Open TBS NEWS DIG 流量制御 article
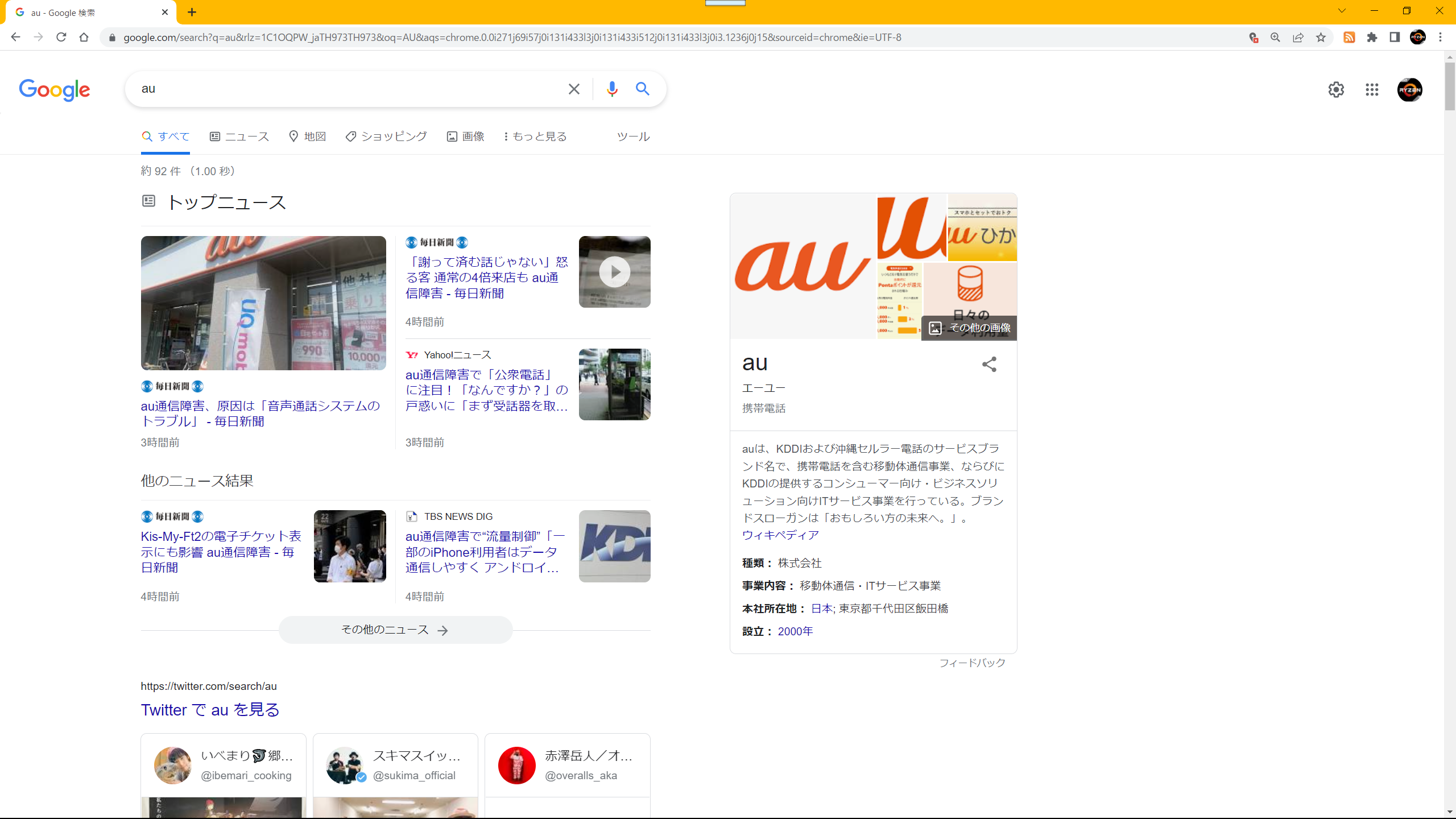Viewport: 1456px width, 819px height. (x=485, y=552)
